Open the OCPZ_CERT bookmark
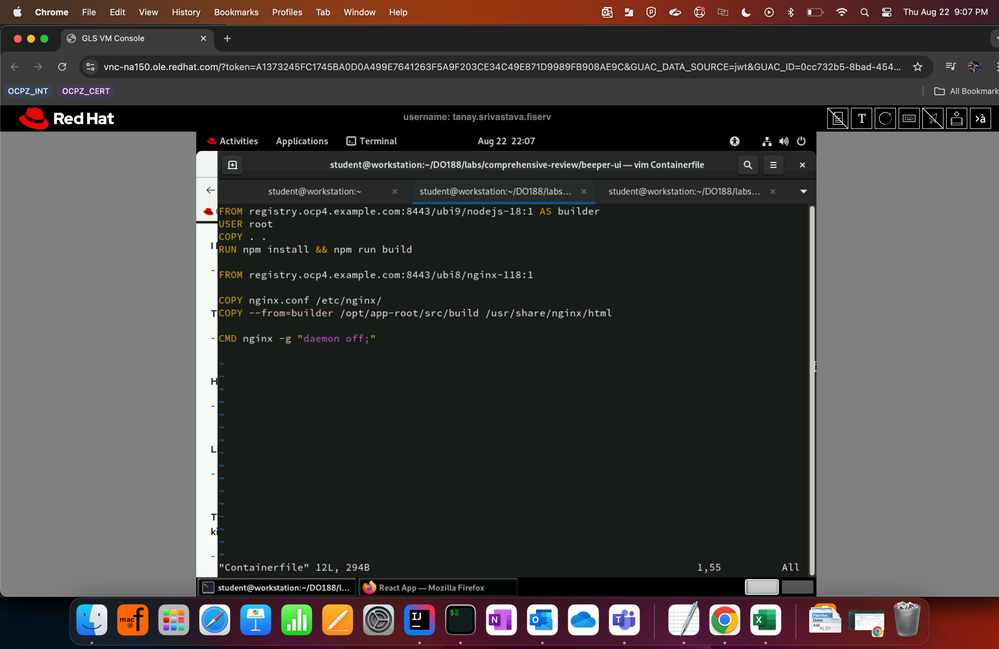The width and height of the screenshot is (999, 649). (x=86, y=91)
